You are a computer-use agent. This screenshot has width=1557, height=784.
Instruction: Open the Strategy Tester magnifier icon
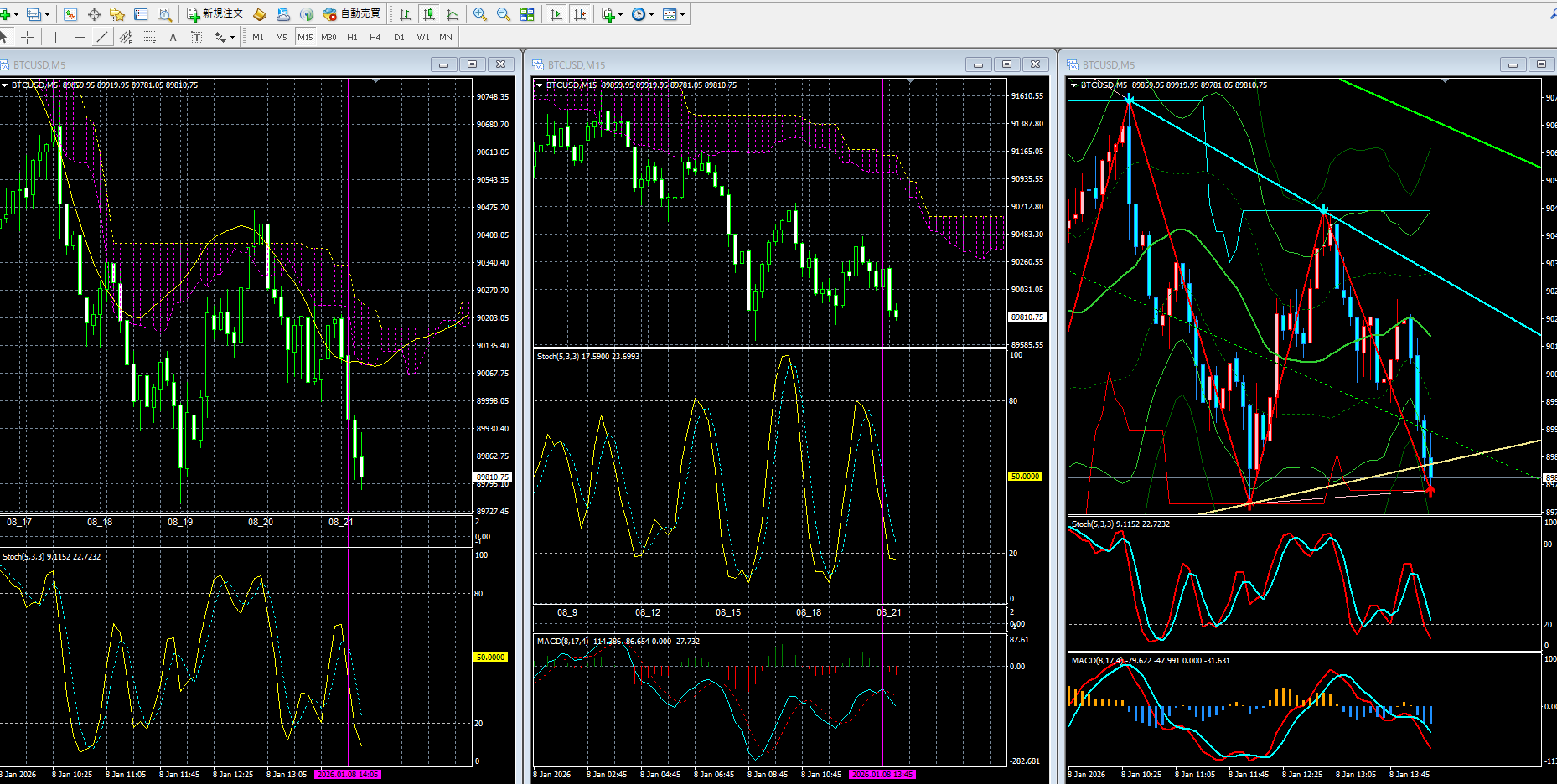tap(164, 14)
